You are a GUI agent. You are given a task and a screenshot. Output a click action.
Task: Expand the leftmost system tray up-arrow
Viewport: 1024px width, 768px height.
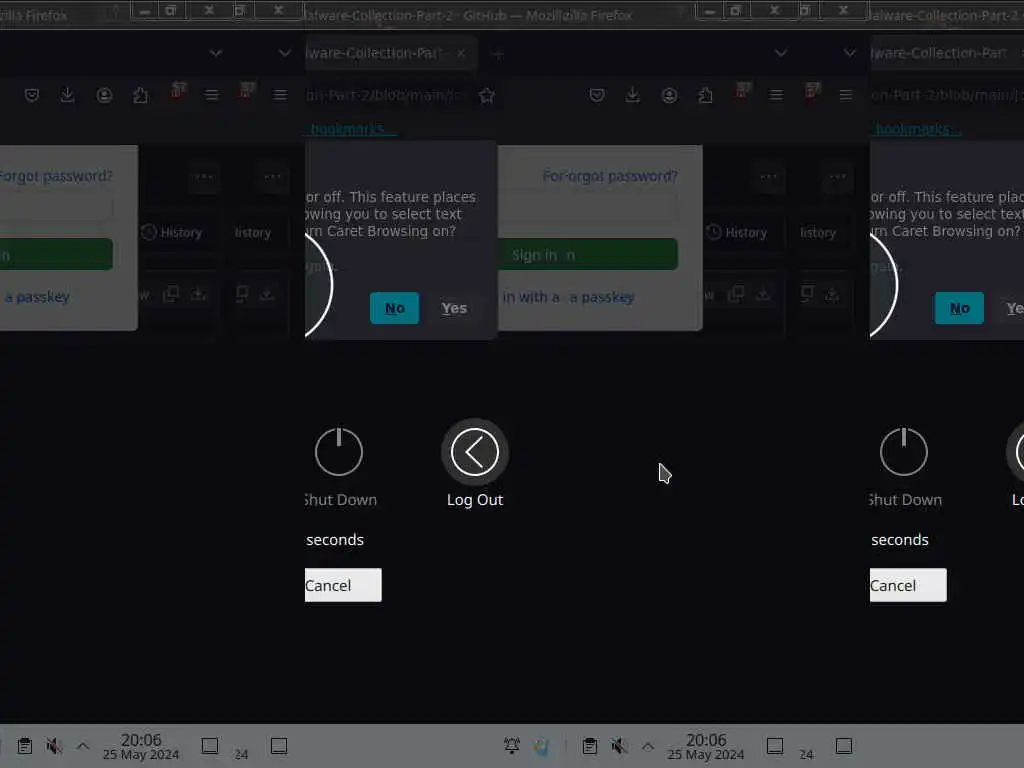pyautogui.click(x=83, y=746)
